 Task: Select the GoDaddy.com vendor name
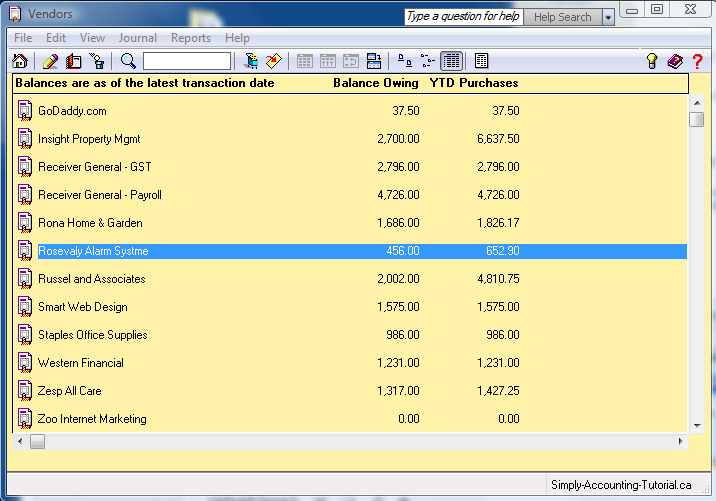point(72,111)
